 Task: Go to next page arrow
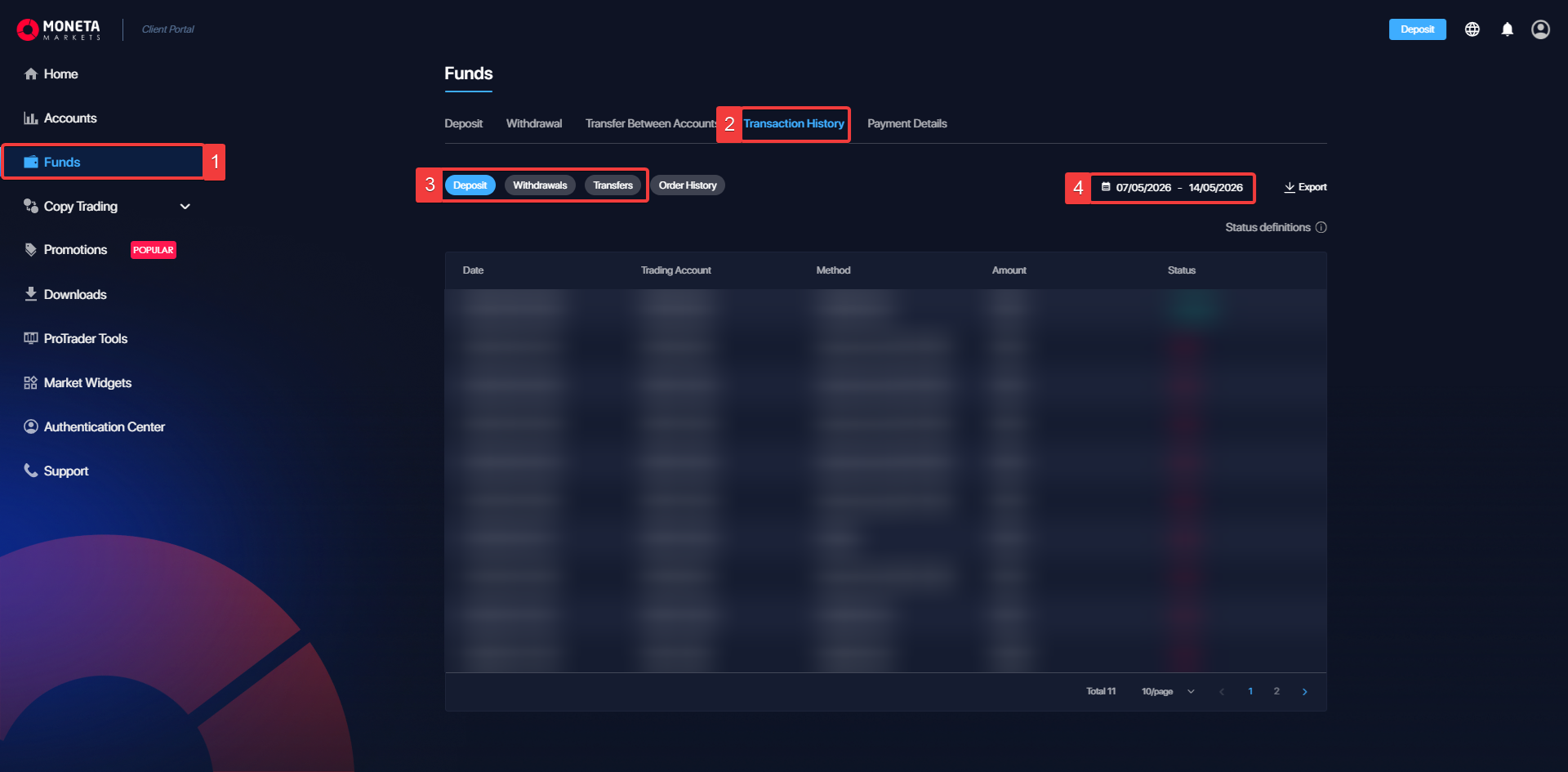1305,692
